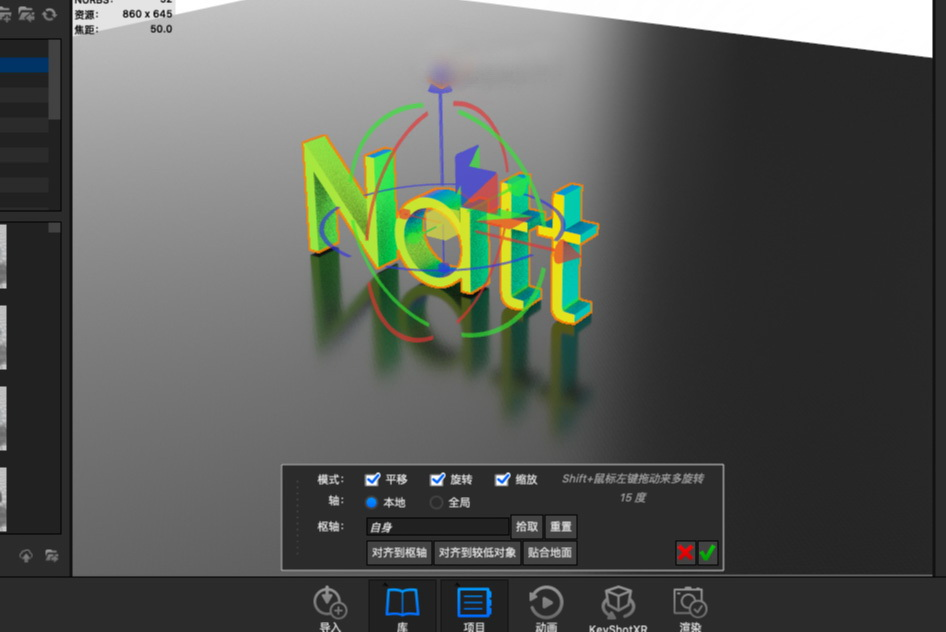Click the 枢轴 pivot field showing 自身

(437, 527)
